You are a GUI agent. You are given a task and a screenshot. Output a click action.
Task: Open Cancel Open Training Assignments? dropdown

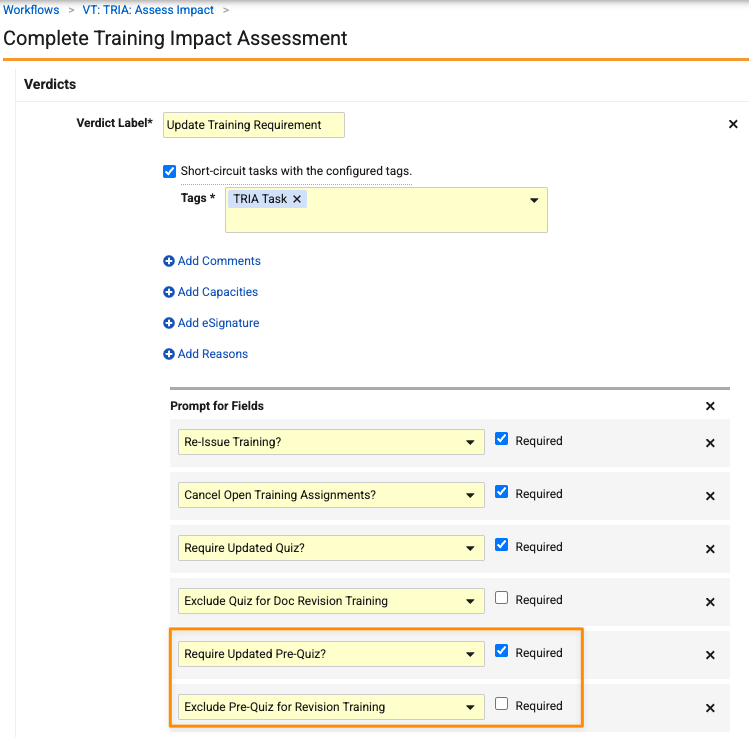(470, 495)
